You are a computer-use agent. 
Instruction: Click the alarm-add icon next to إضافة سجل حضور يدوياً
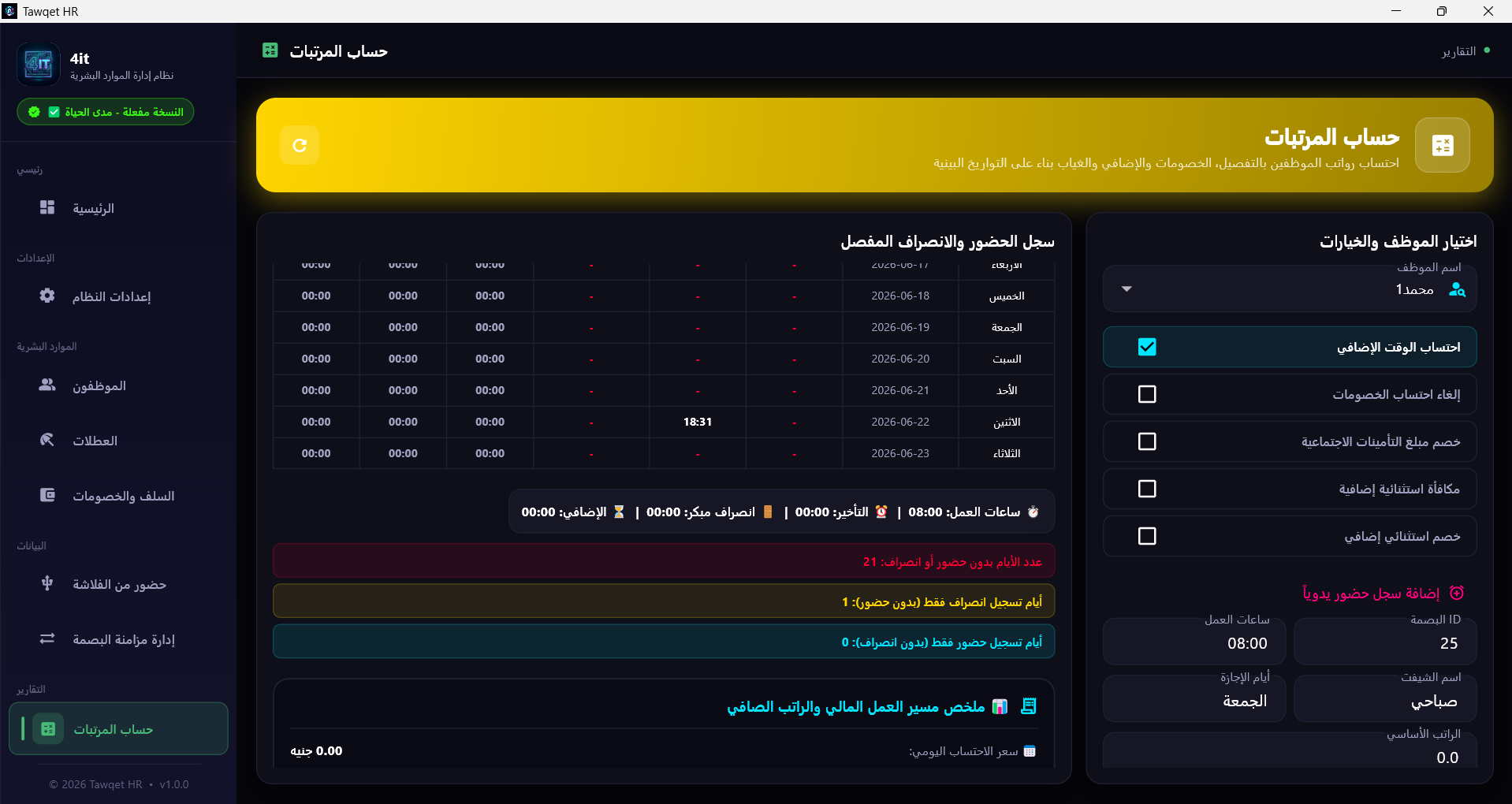(x=1457, y=593)
